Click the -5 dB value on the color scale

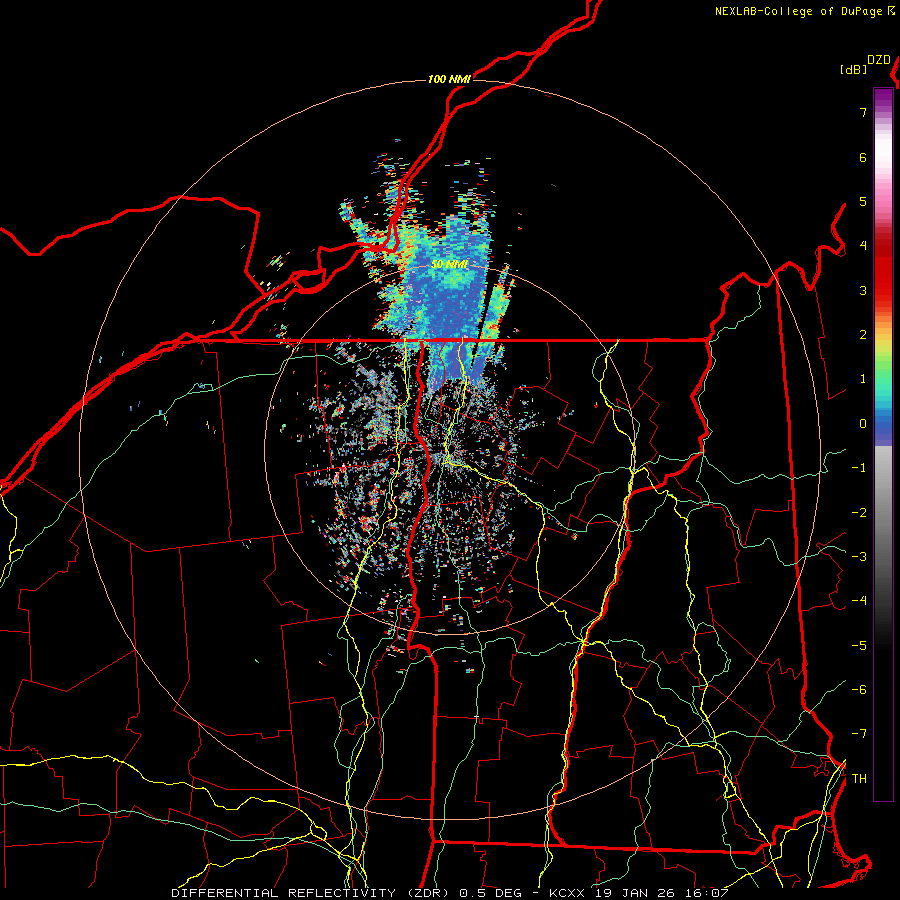pyautogui.click(x=859, y=645)
